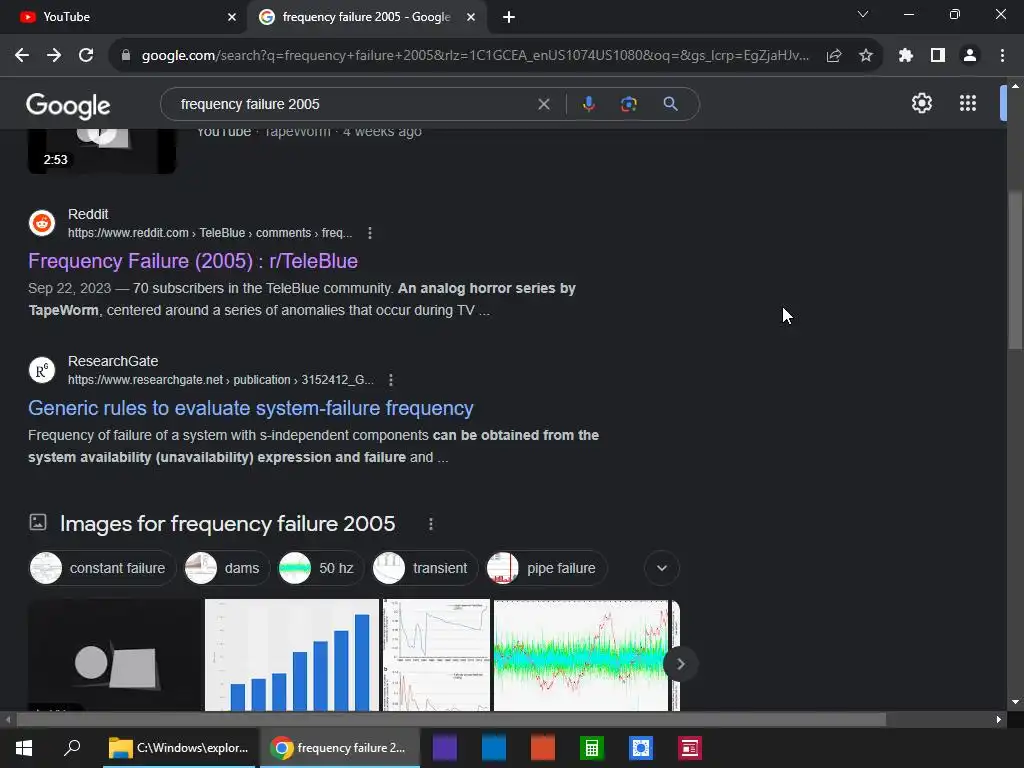The image size is (1024, 768).
Task: Switch to the File Explorer taskbar window
Action: tap(179, 748)
